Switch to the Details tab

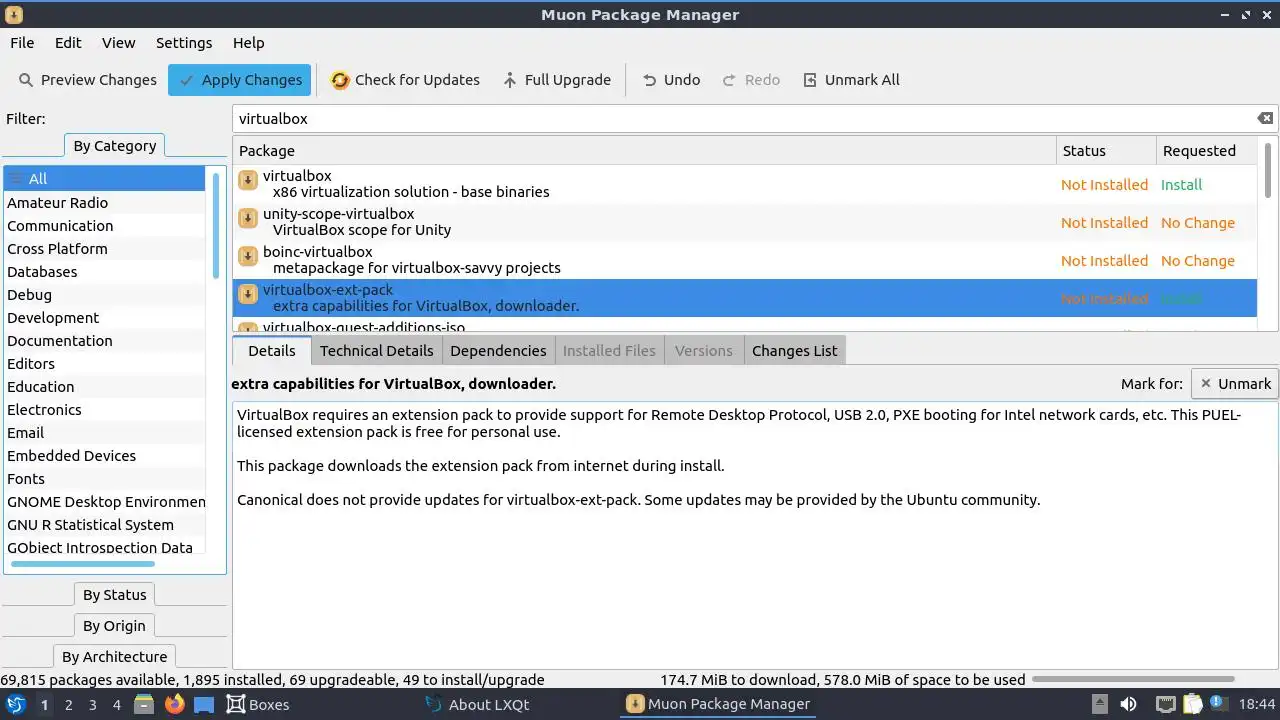coord(272,351)
